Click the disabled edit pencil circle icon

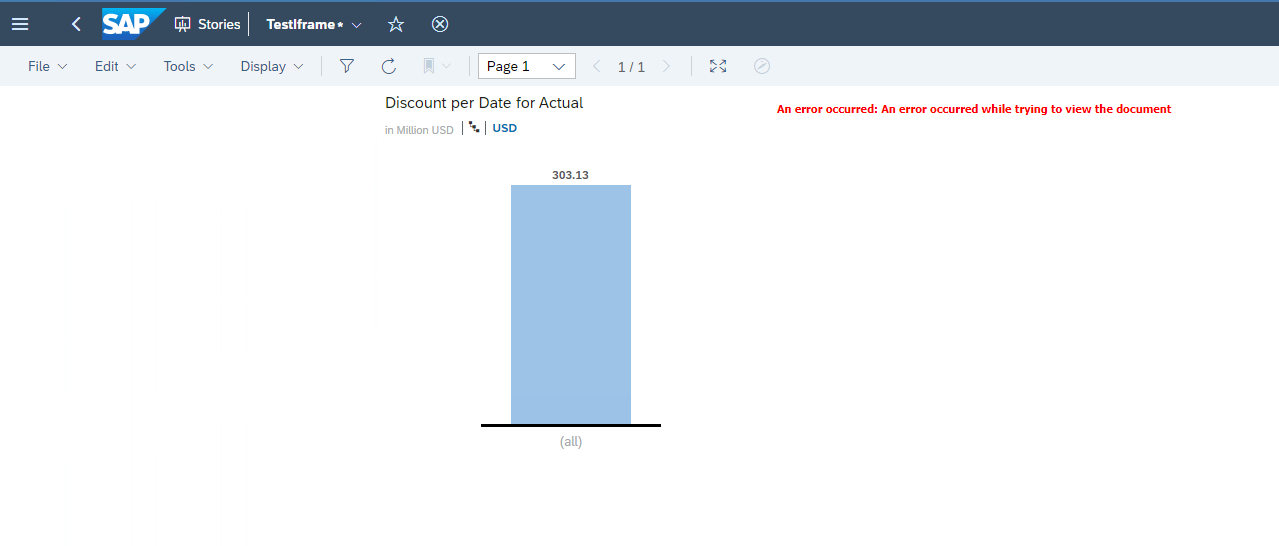pos(762,66)
